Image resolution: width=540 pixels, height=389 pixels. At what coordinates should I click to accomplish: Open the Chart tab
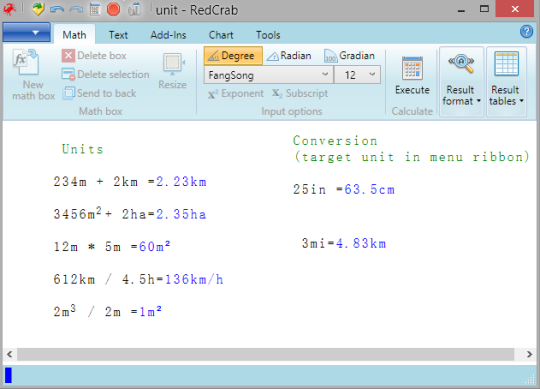(221, 35)
